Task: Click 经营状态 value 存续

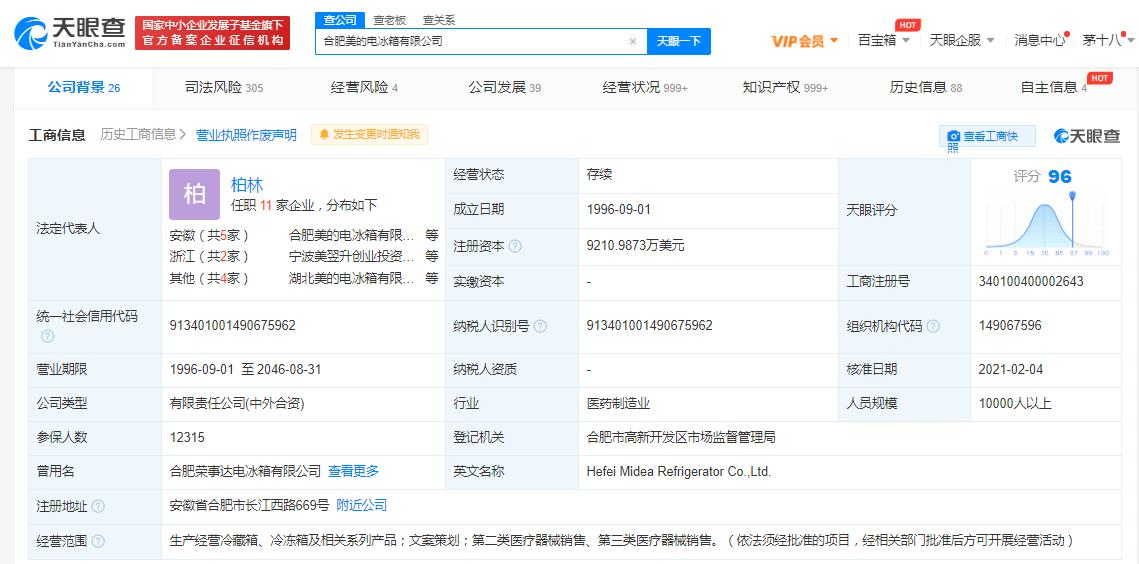Action: (x=600, y=175)
